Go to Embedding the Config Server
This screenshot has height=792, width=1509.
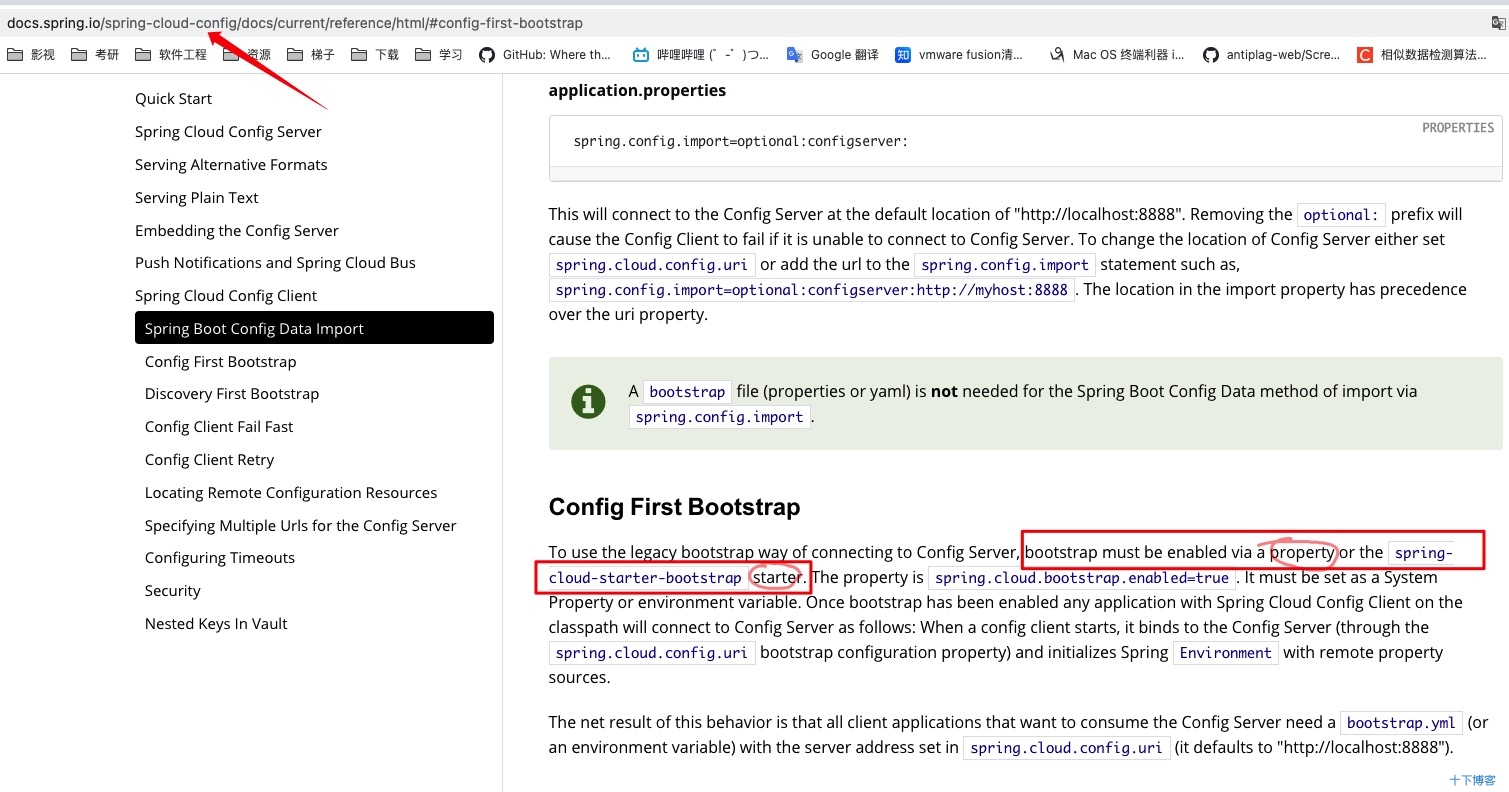coord(237,230)
